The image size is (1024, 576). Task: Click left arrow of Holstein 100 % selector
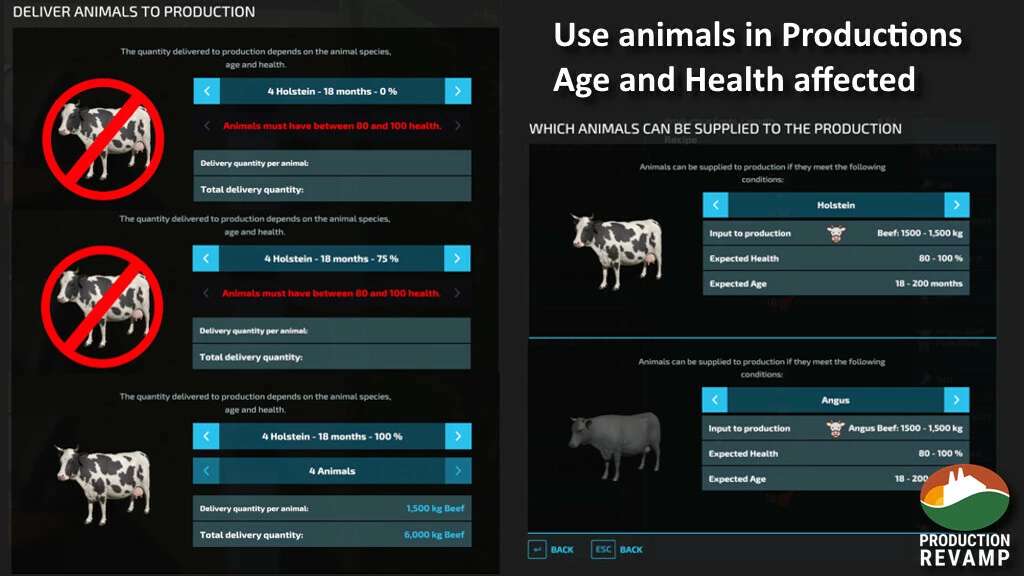pos(206,436)
